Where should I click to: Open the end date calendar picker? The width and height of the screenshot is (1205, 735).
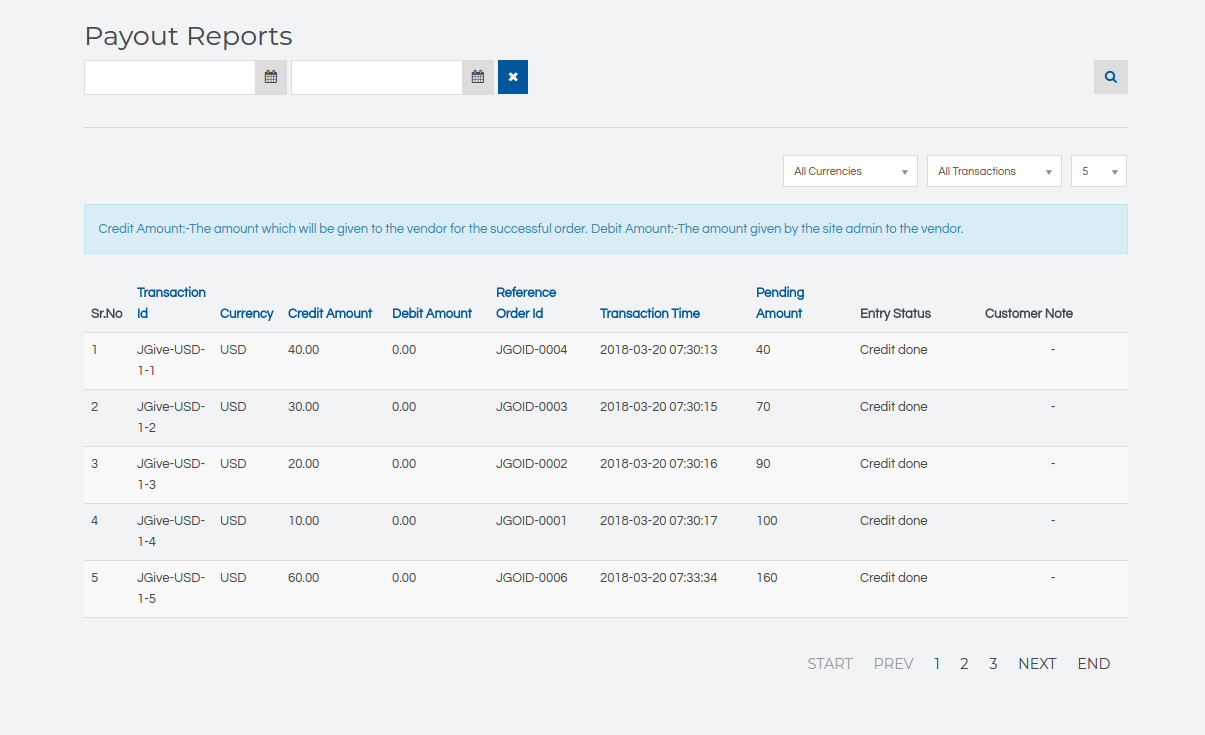(x=478, y=77)
